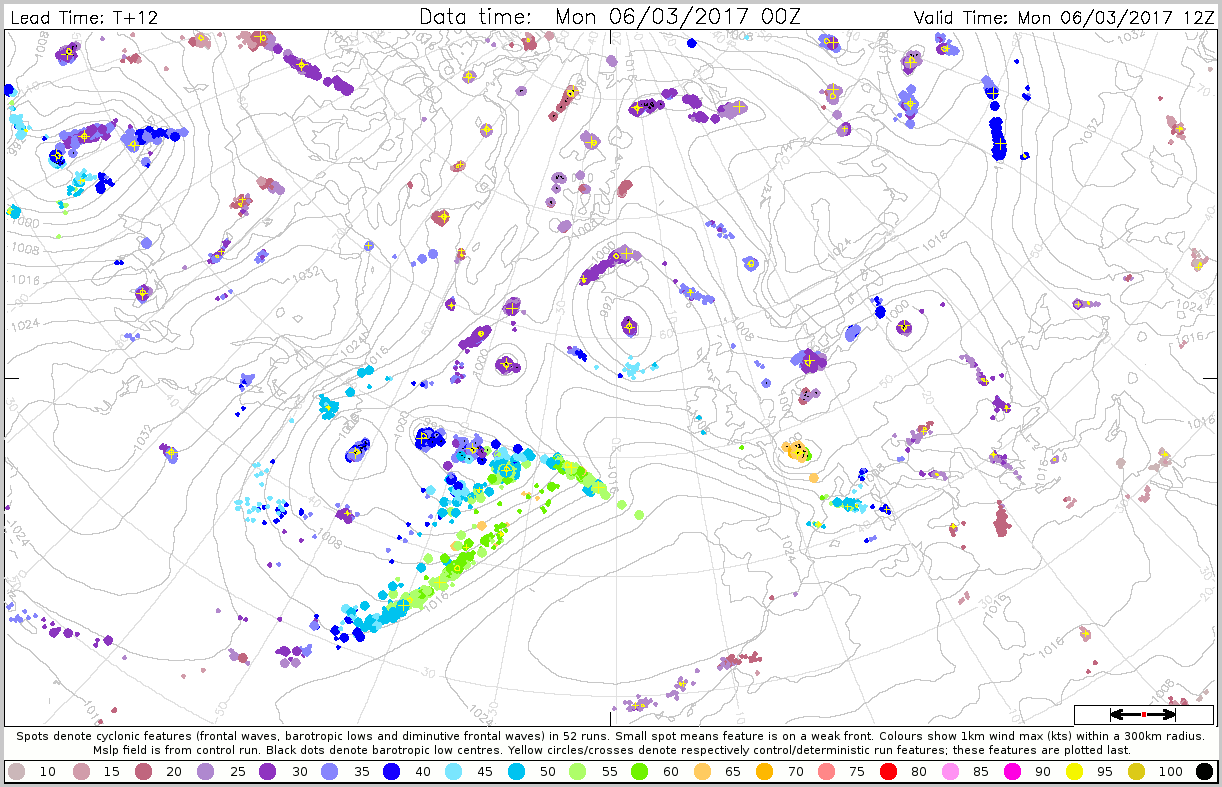Click the legend value label "100"
Screen dimensions: 1222x787
(x=1172, y=772)
